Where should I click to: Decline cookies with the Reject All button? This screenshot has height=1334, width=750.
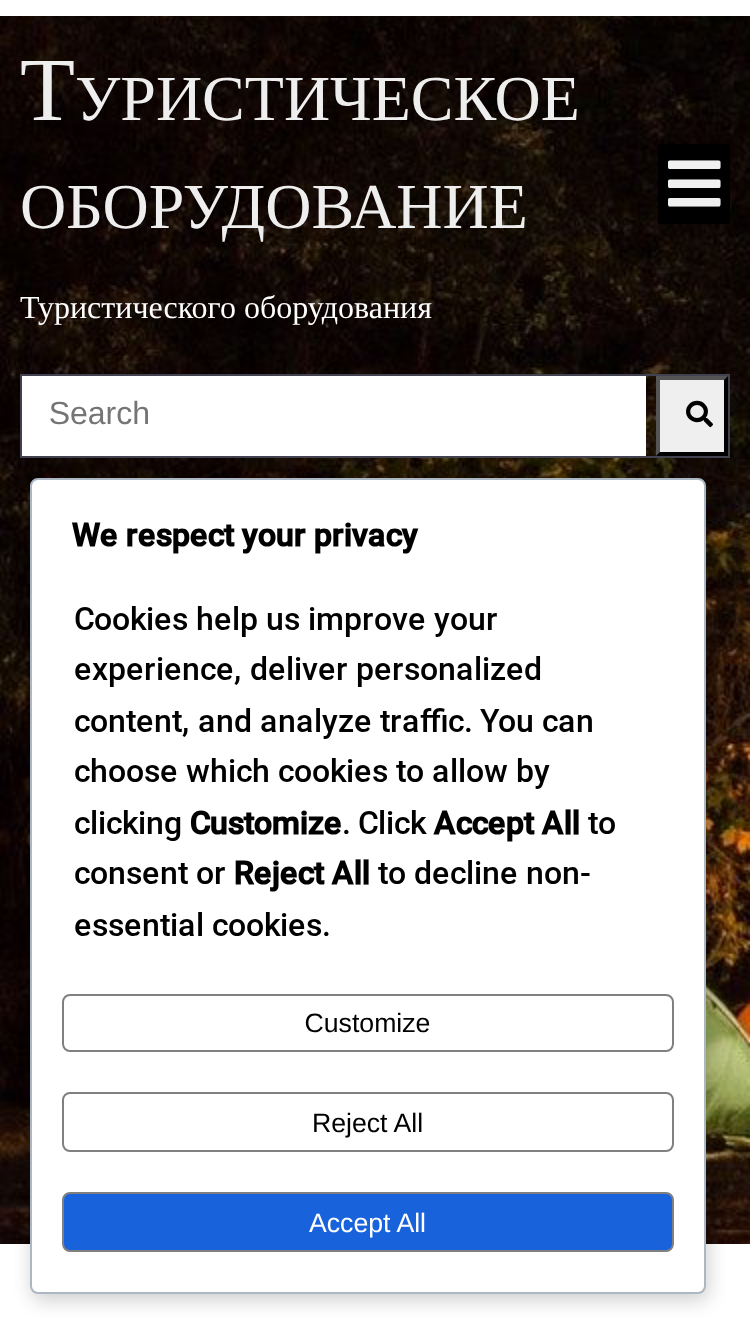coord(368,1122)
